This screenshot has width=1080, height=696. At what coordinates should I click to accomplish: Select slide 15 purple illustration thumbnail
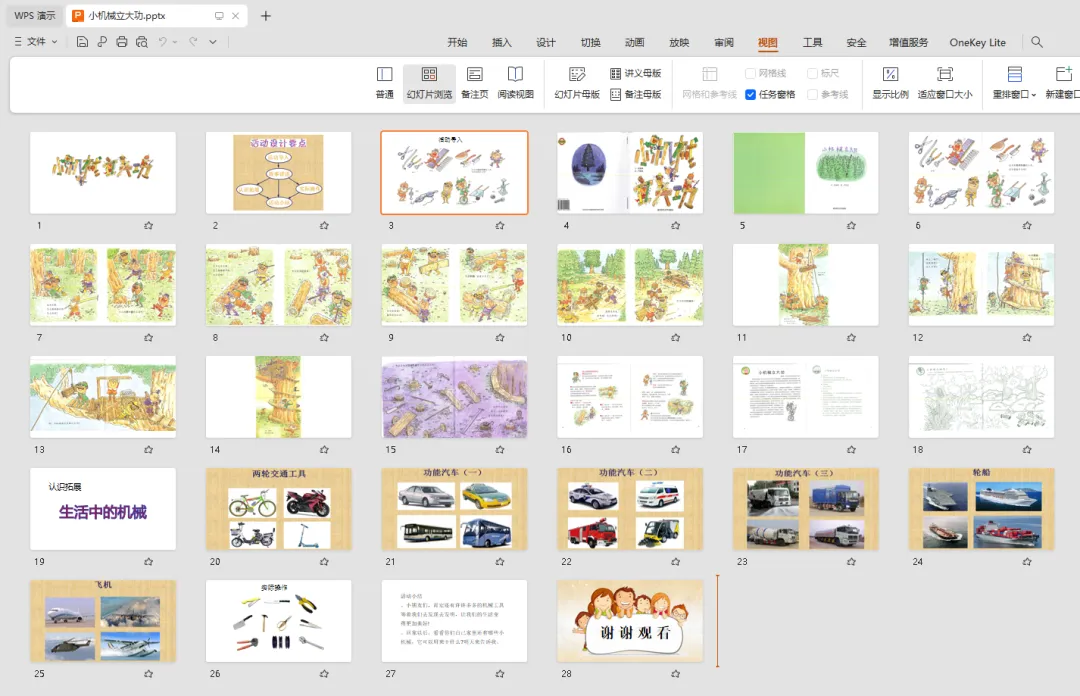point(455,397)
